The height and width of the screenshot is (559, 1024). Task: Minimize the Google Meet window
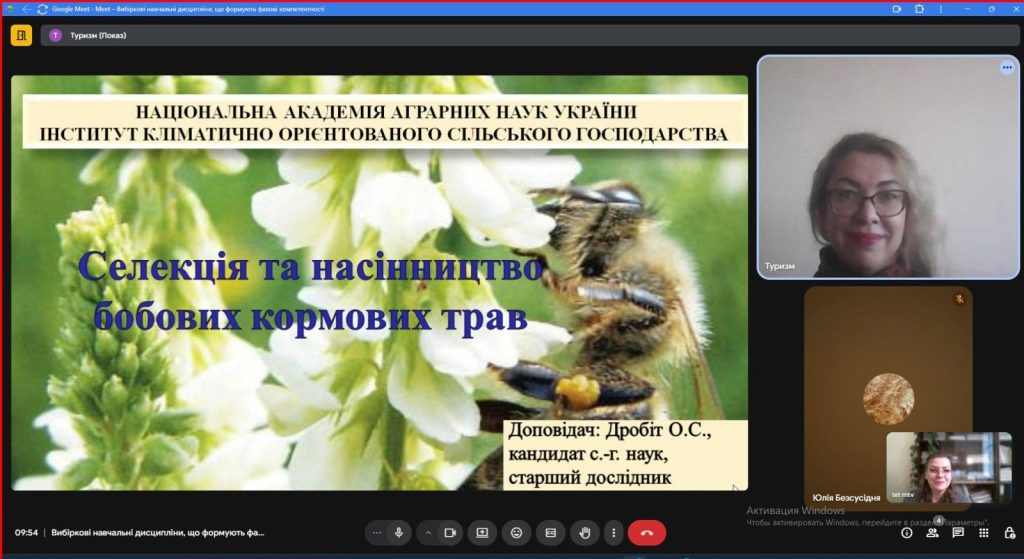click(x=967, y=9)
